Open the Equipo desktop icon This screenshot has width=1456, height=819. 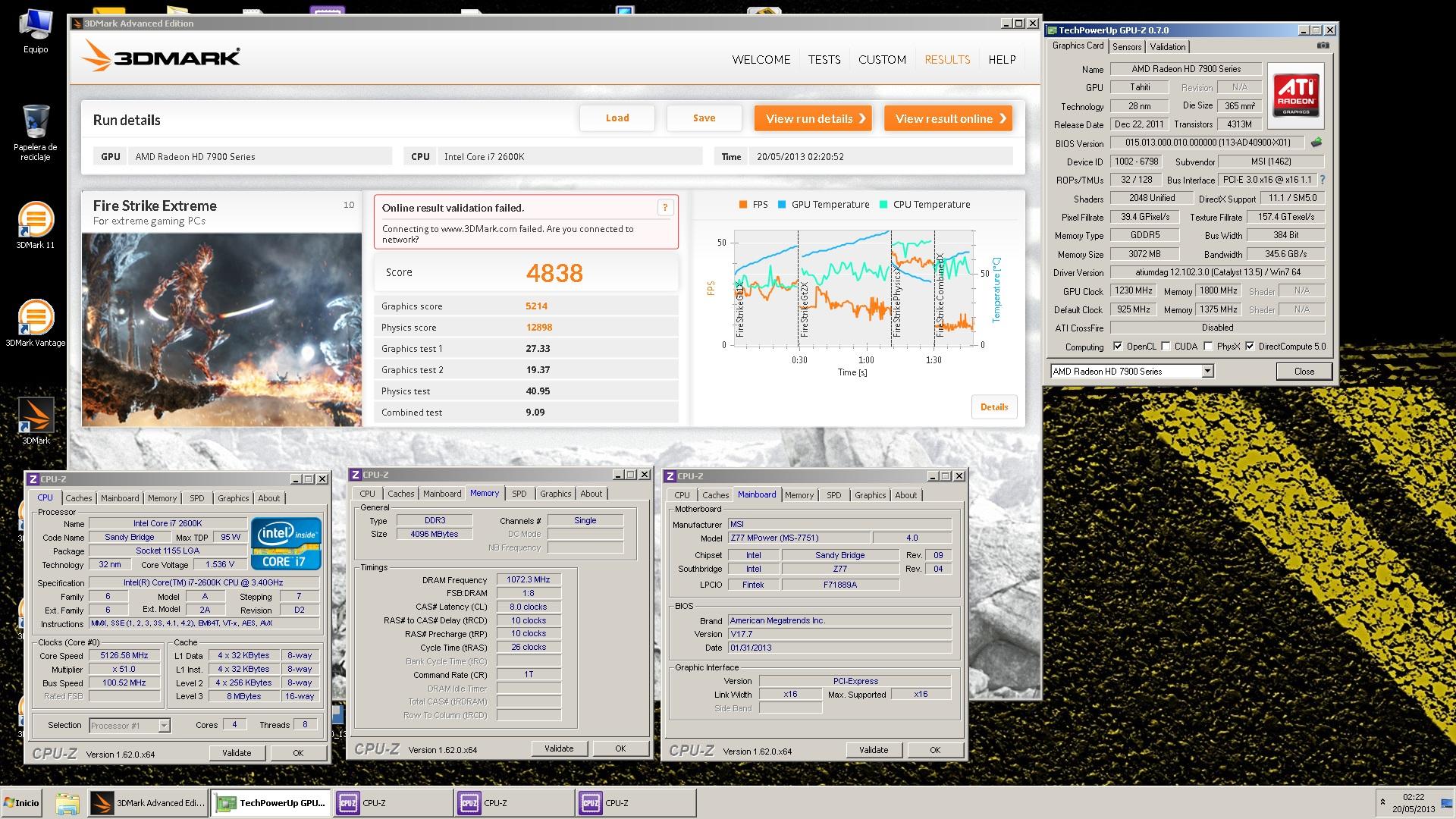(x=35, y=32)
